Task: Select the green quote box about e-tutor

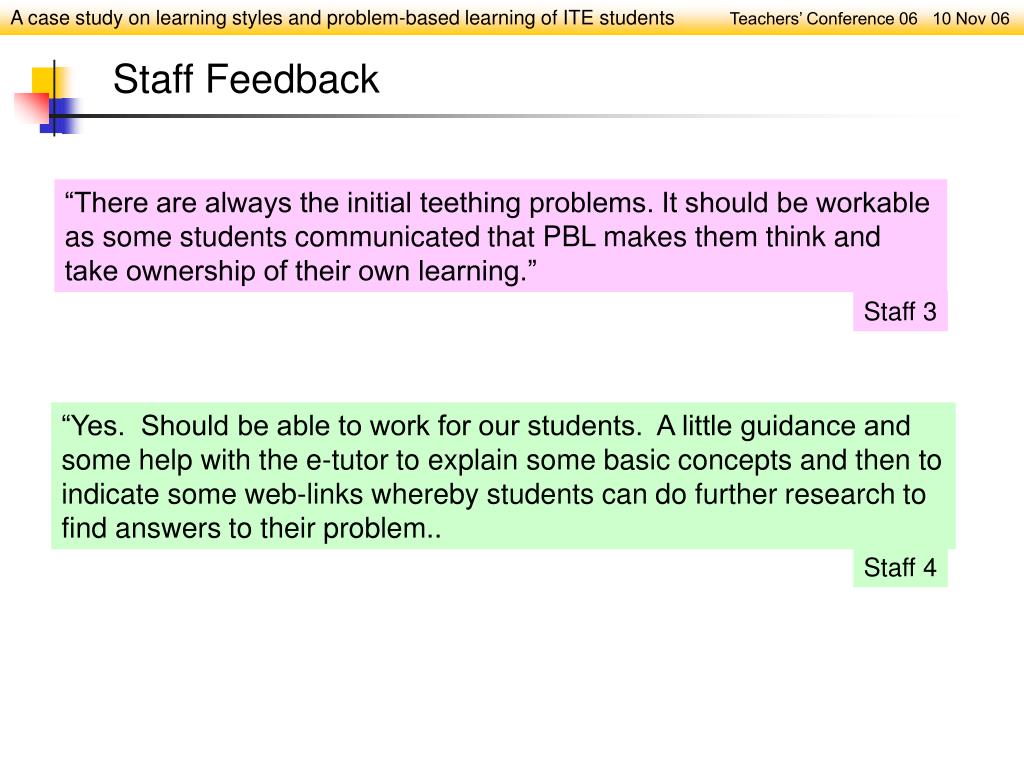Action: [x=503, y=476]
